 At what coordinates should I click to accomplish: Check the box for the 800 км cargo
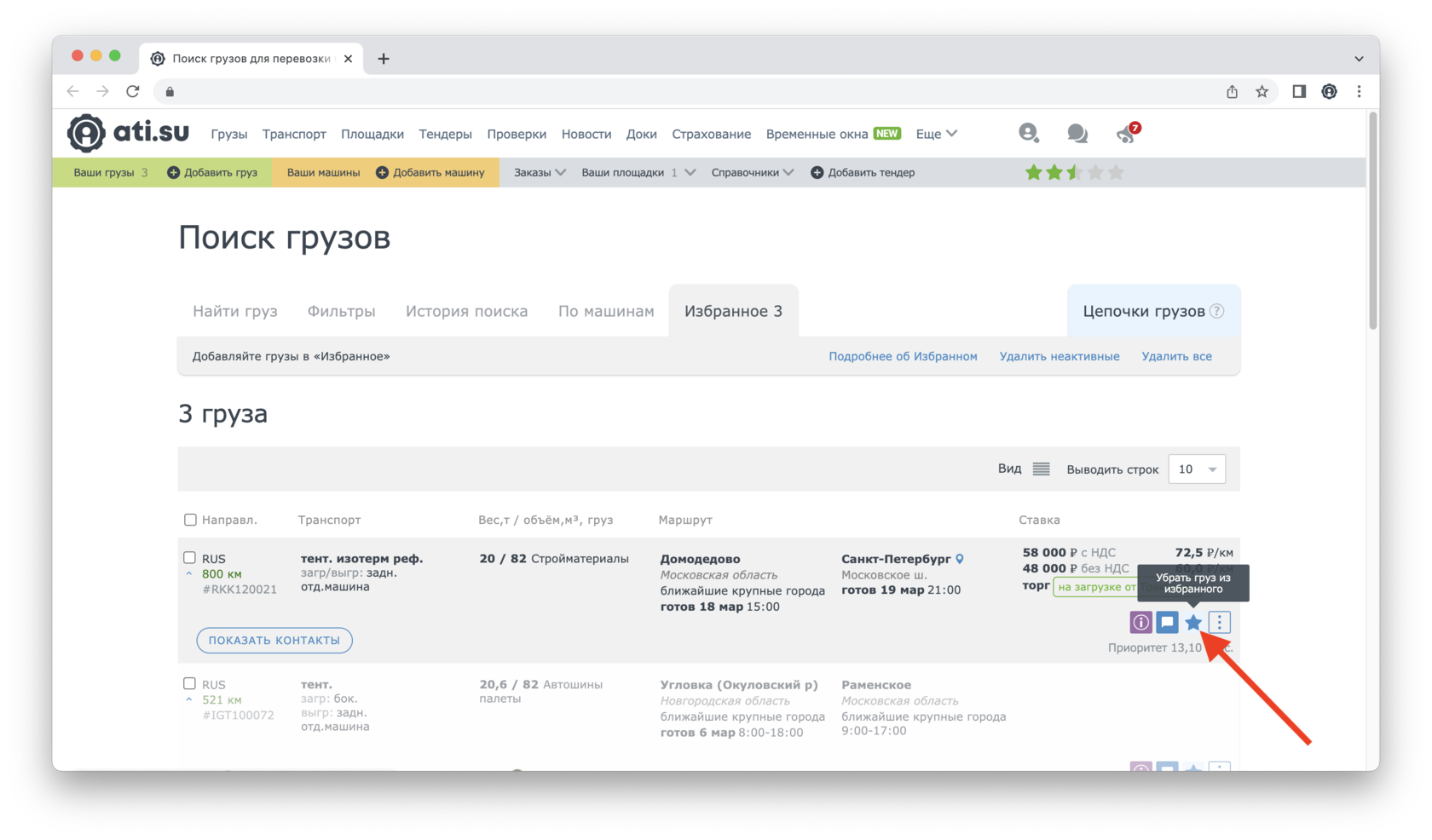[x=189, y=558]
